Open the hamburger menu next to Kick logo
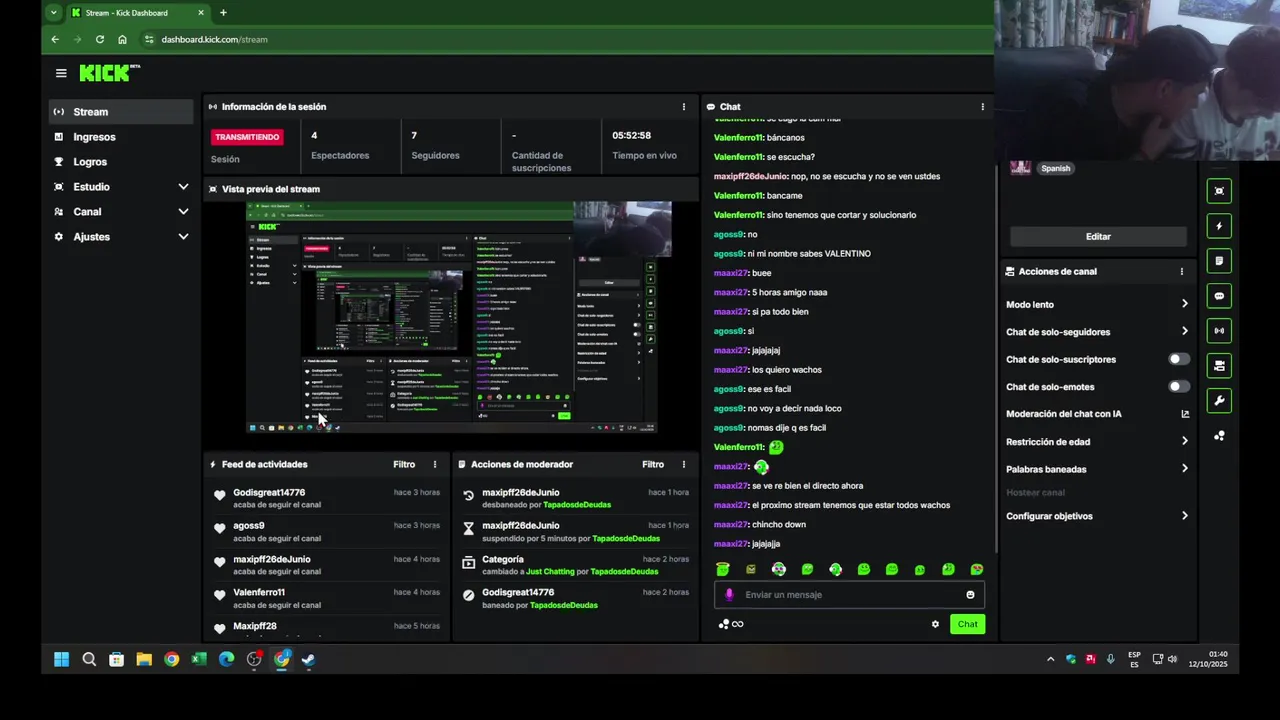 (x=61, y=73)
